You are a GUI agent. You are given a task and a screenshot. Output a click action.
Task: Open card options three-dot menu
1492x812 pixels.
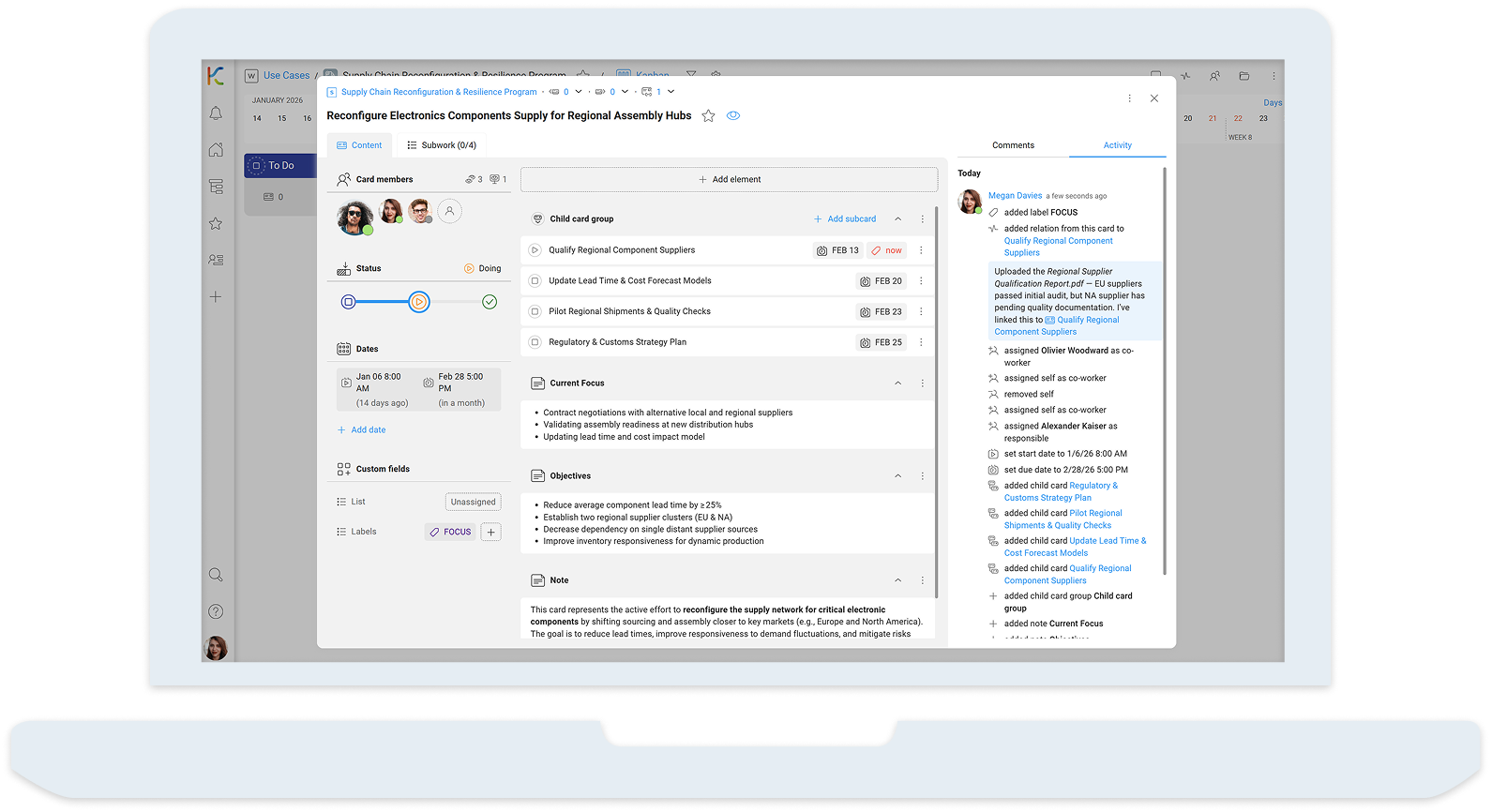(1129, 98)
